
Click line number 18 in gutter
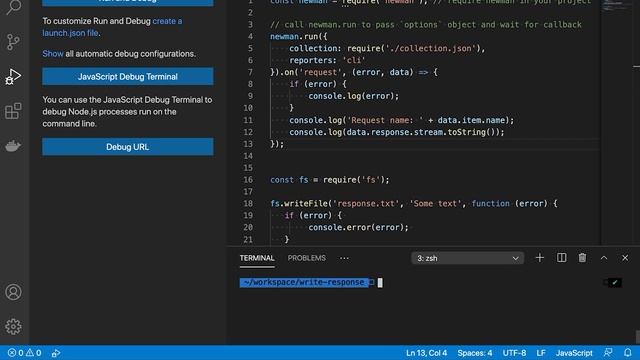coord(248,203)
